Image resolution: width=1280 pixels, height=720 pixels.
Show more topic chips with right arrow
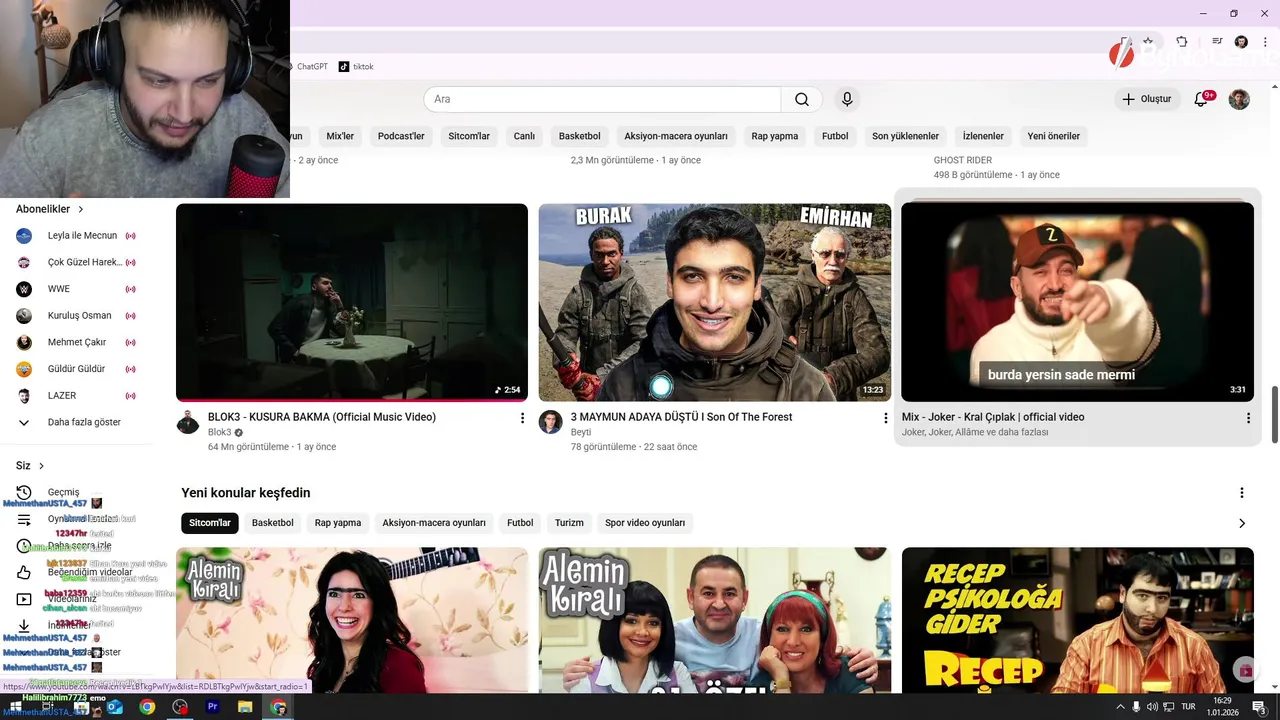[1242, 523]
